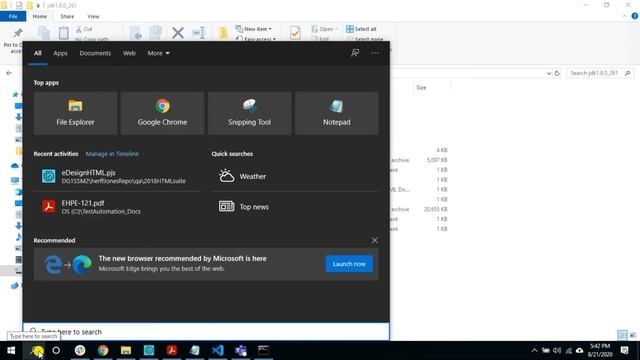The height and width of the screenshot is (360, 640).
Task: Click the Cut button in ribbon
Action: coord(84,29)
